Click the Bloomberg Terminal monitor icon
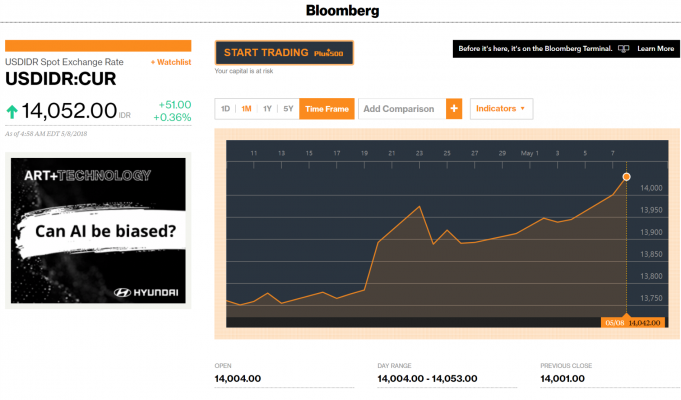Viewport: 681px width, 400px height. click(624, 48)
